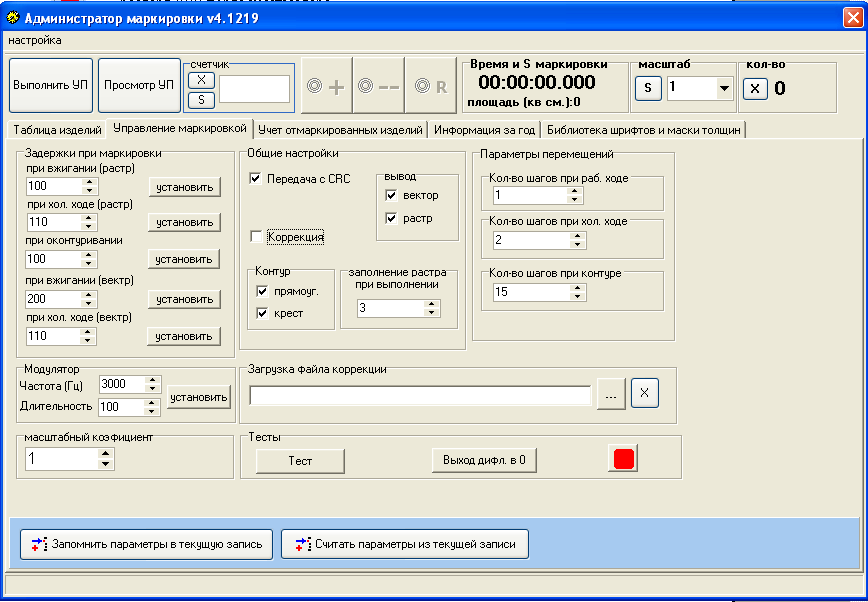Screen dimensions: 868x602
Task: Open the настройка menu
Action: pyautogui.click(x=35, y=40)
